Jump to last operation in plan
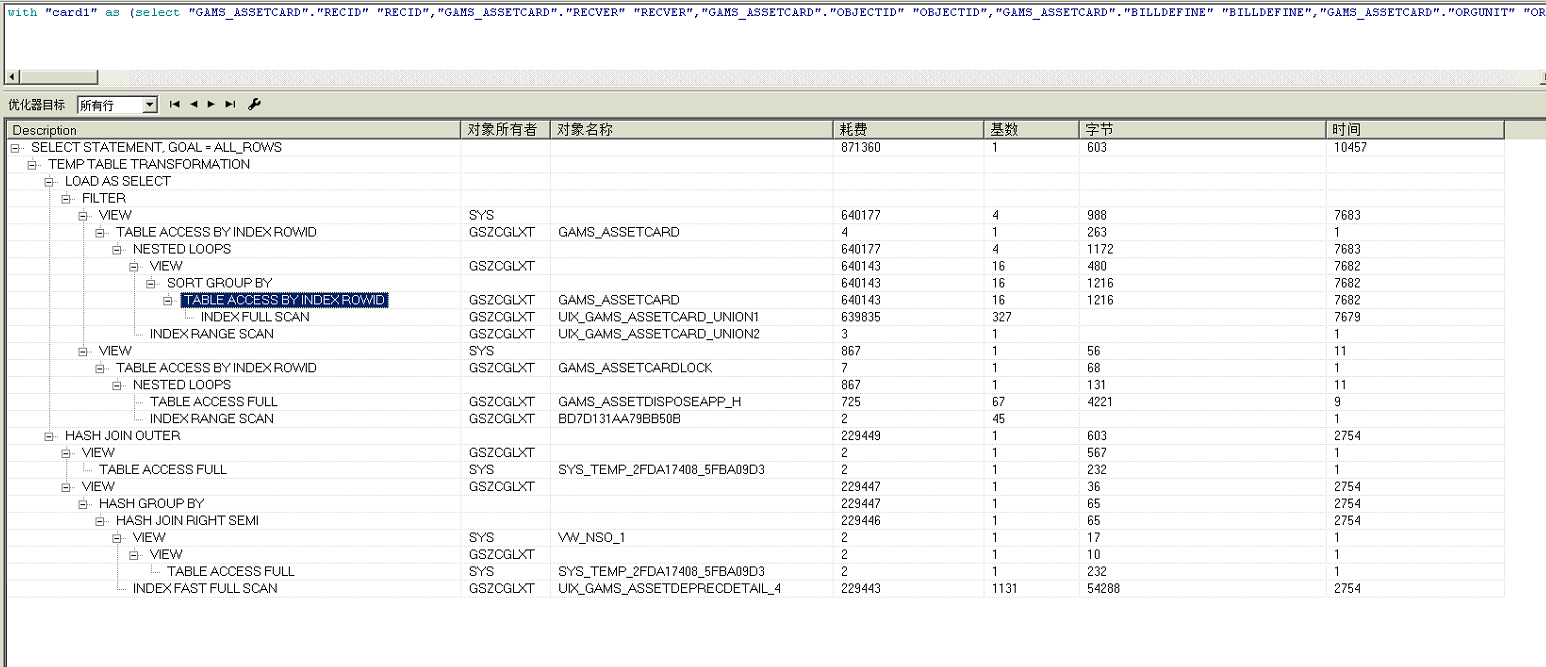 230,104
